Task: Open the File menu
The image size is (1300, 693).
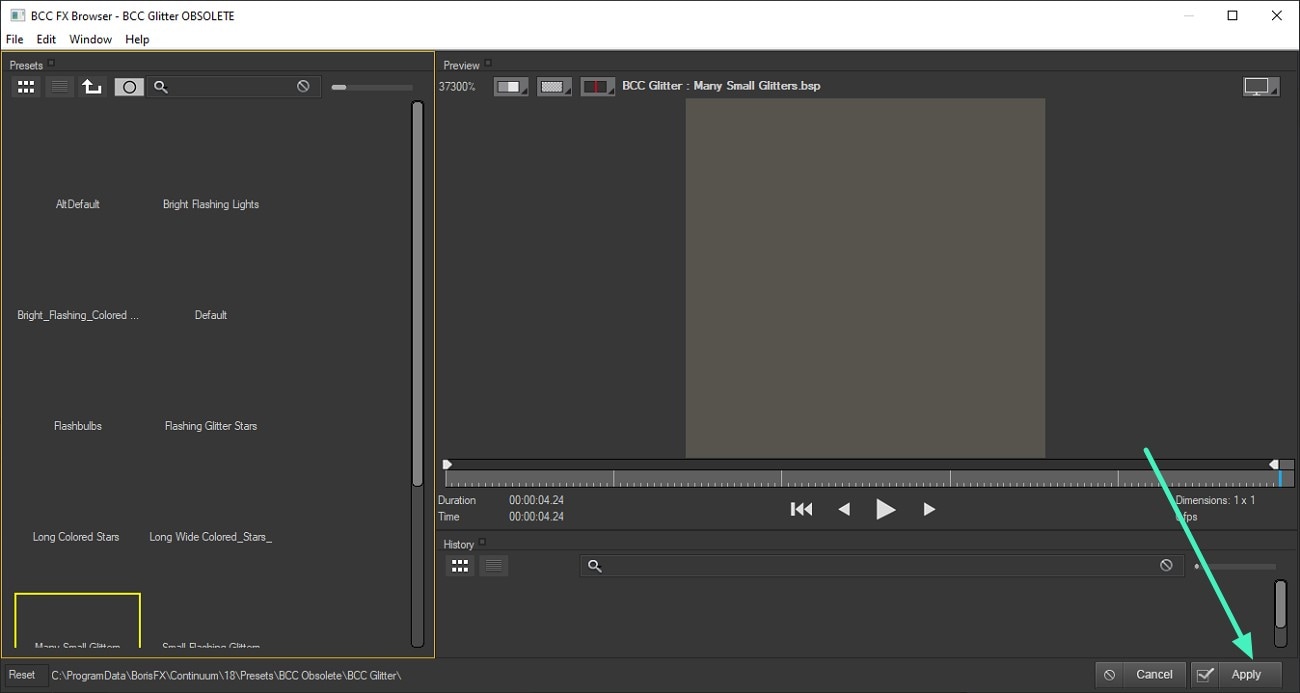Action: [x=14, y=39]
